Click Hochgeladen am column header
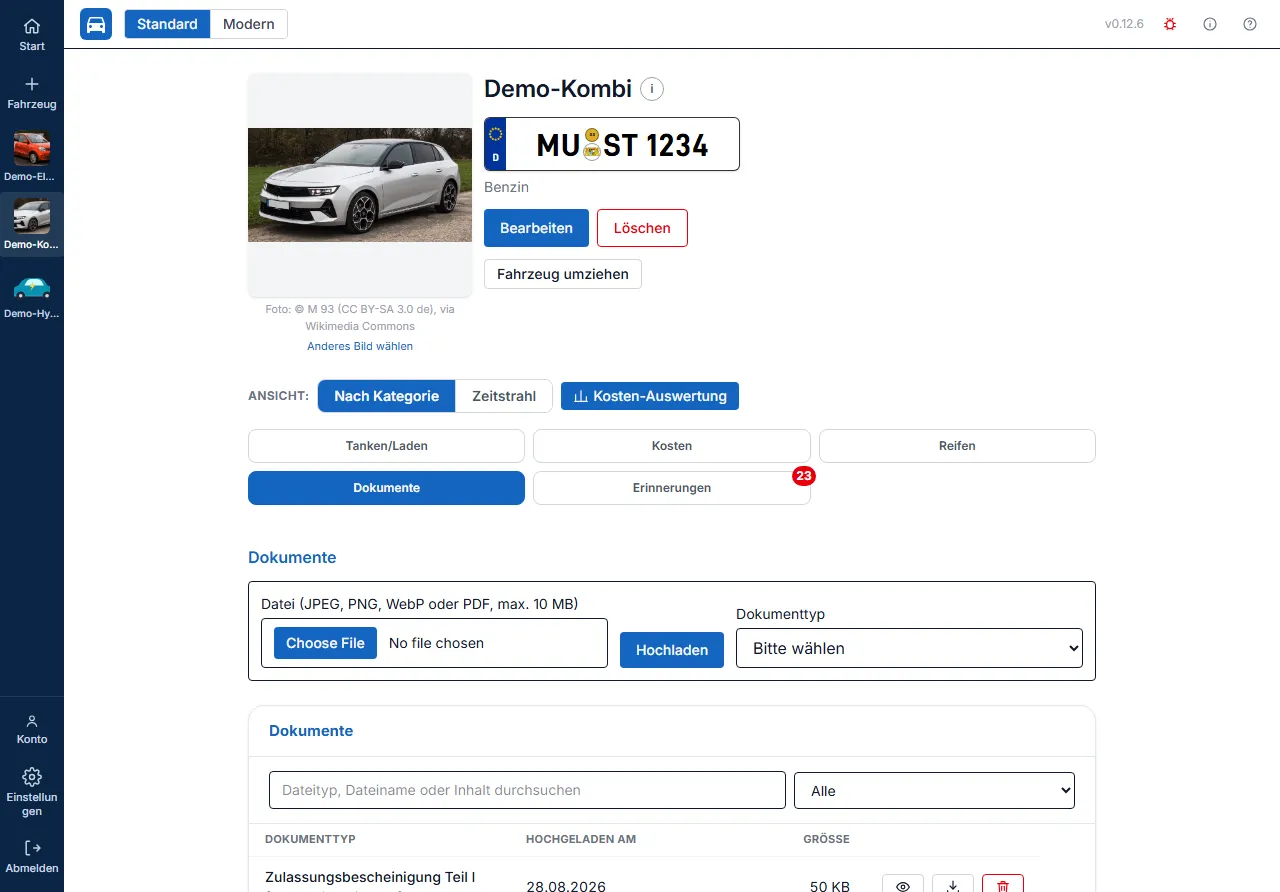Viewport: 1280px width, 892px height. pos(581,839)
